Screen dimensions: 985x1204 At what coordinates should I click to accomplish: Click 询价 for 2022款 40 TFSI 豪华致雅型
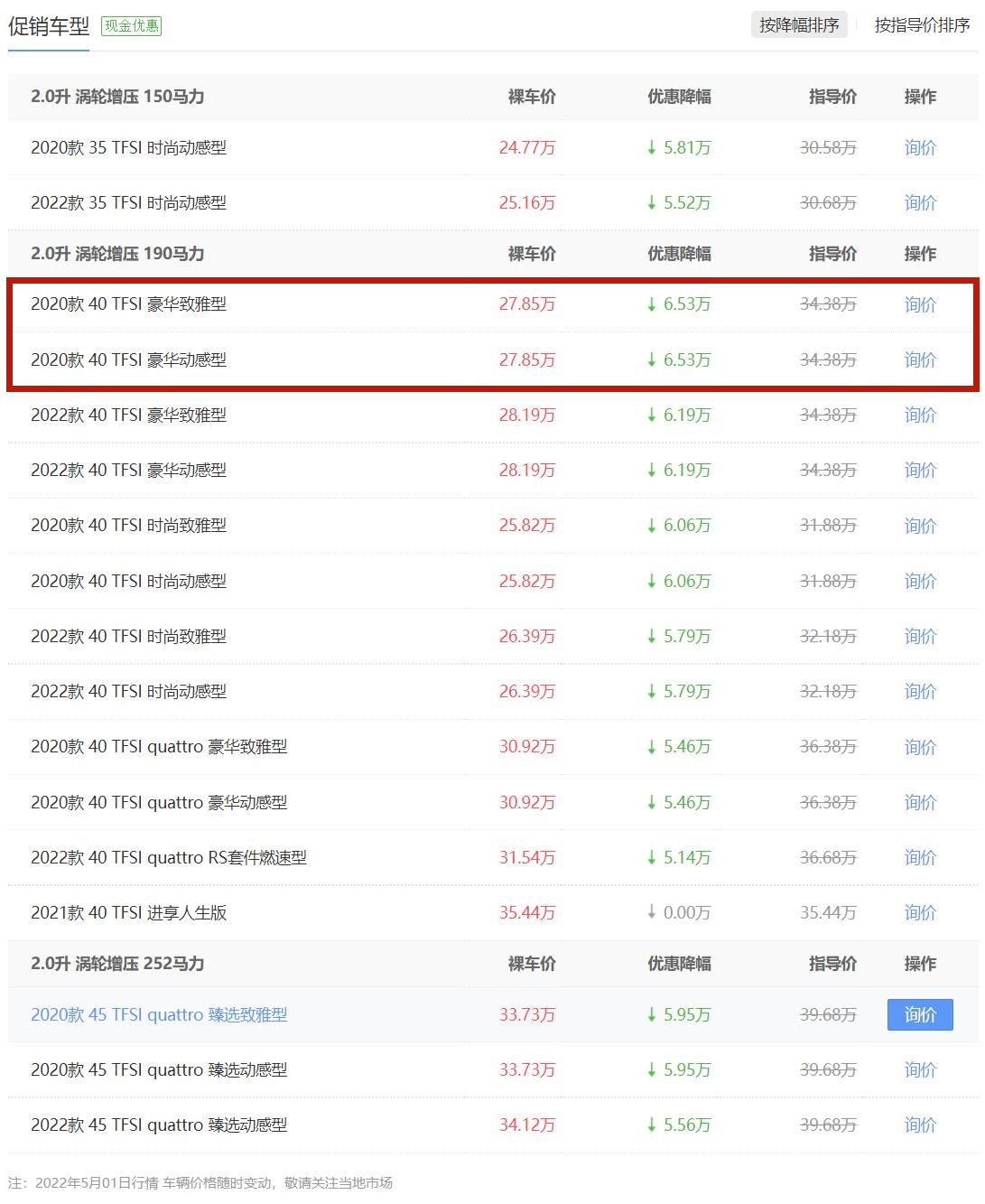pos(920,415)
